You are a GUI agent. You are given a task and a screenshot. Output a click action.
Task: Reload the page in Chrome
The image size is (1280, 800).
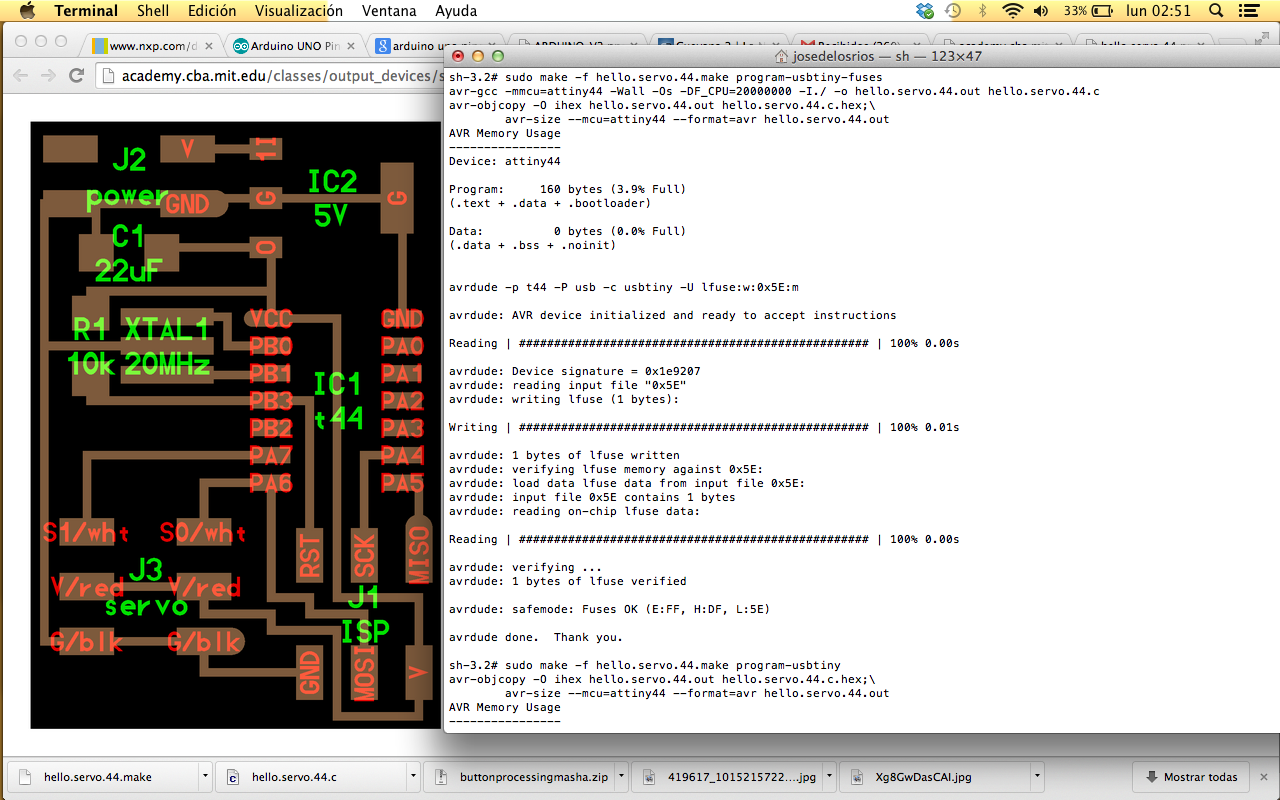[x=76, y=76]
